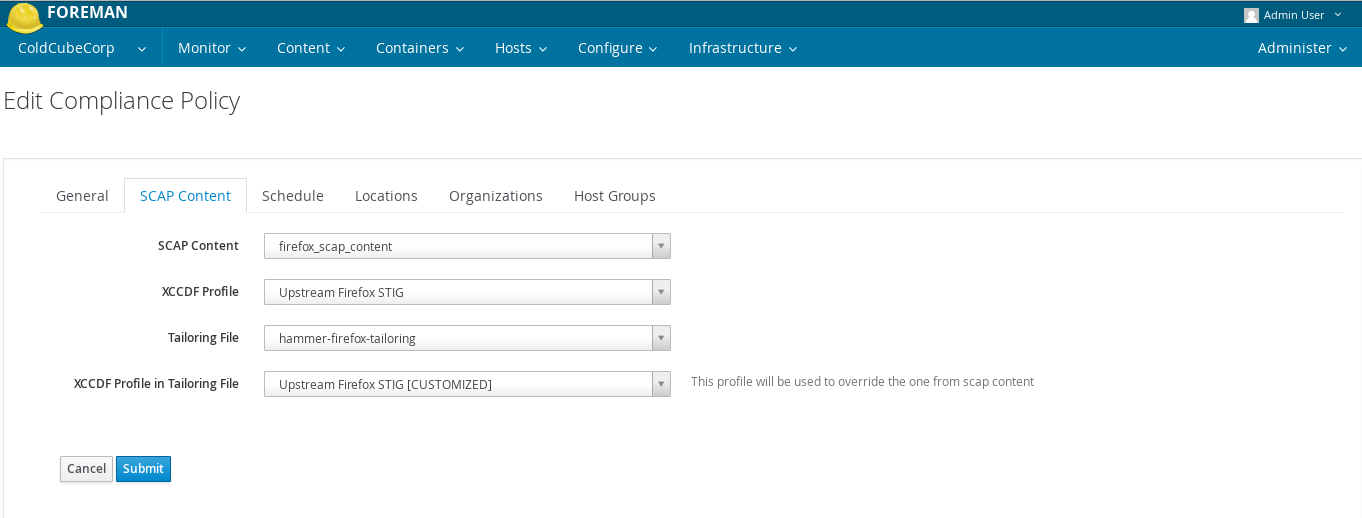Click the Admin User avatar icon

(1251, 15)
